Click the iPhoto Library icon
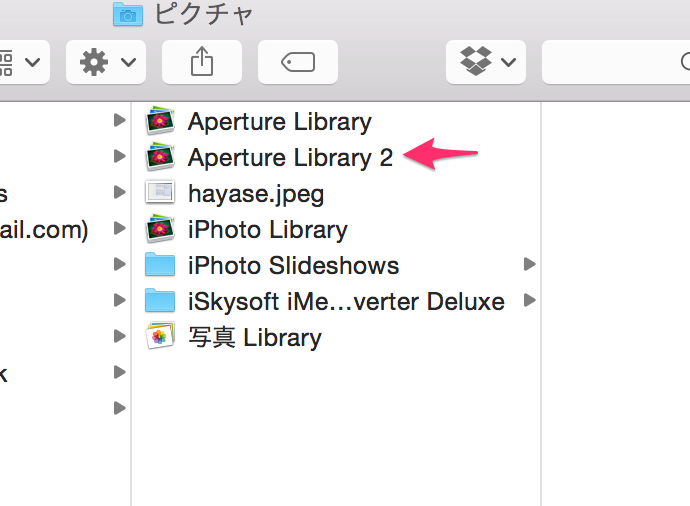Viewport: 690px width, 506px height. pyautogui.click(x=160, y=229)
